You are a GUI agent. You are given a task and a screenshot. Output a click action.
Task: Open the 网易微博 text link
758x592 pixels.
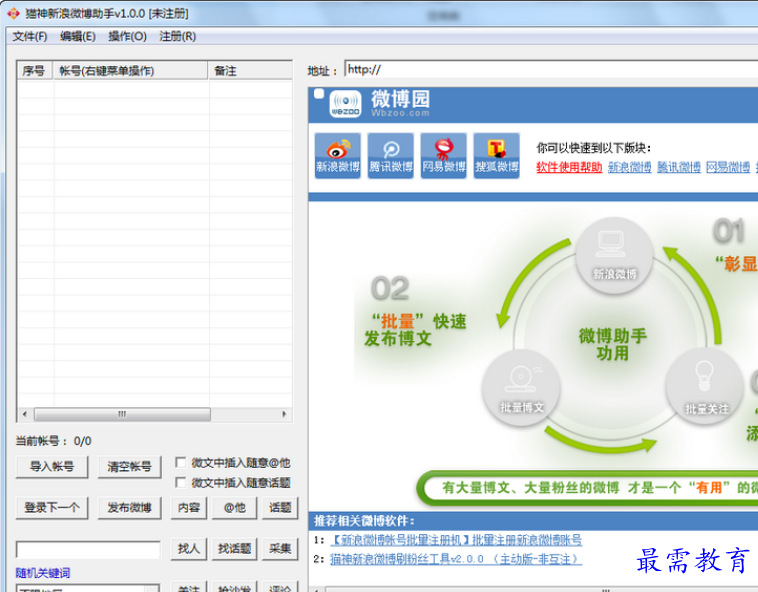pyautogui.click(x=728, y=167)
